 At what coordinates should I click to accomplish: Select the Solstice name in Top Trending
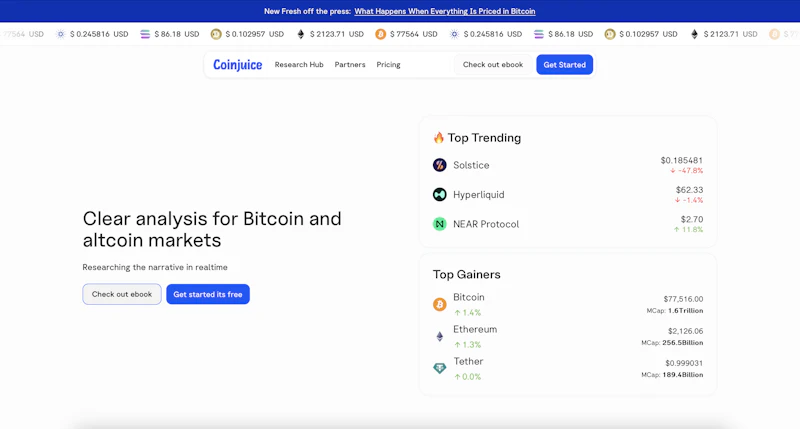(471, 165)
